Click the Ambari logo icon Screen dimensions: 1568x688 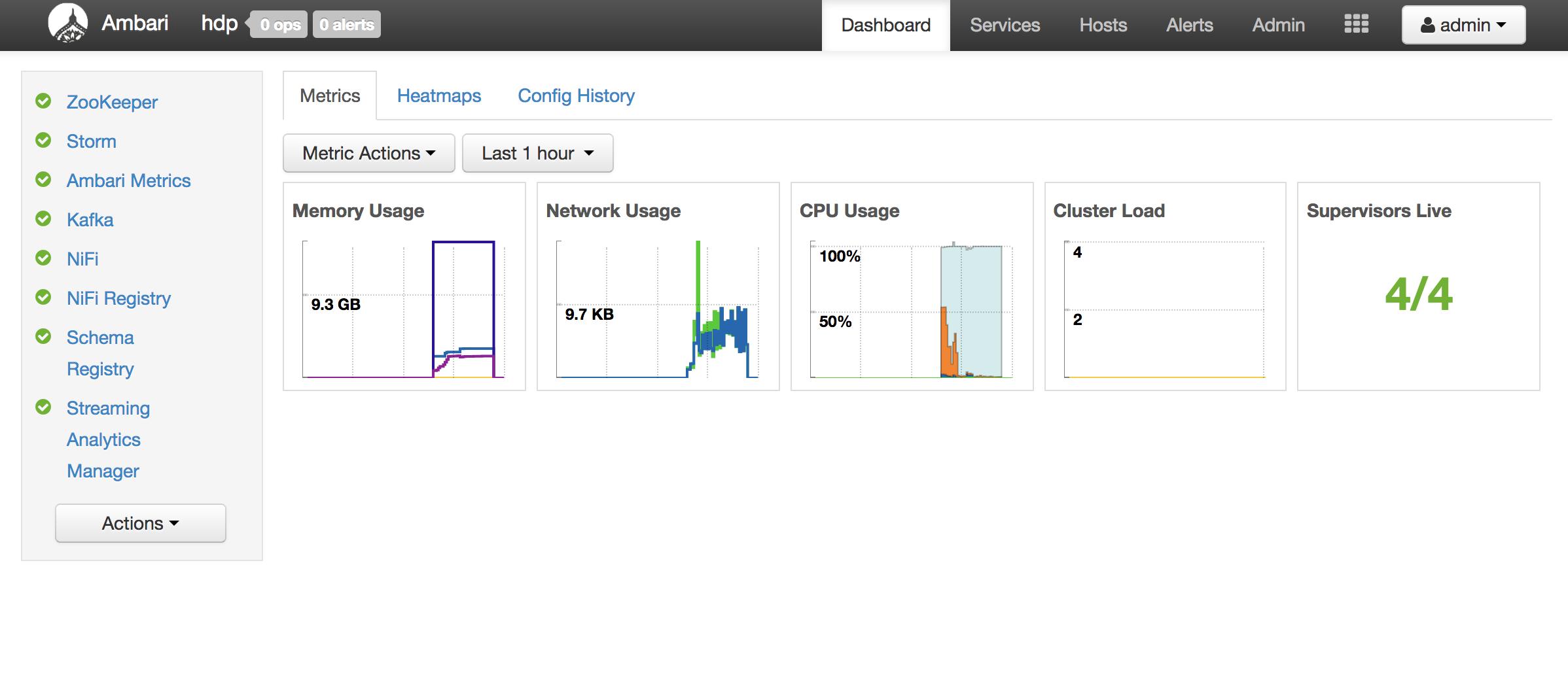68,24
